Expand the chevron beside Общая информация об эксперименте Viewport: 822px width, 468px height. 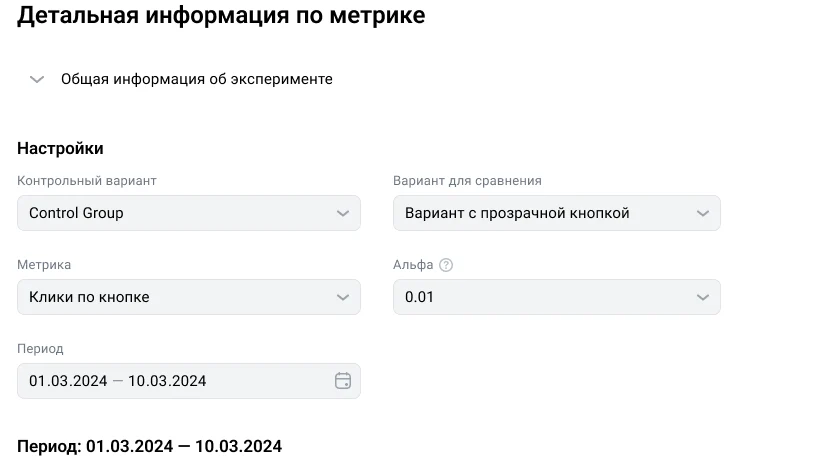[37, 80]
